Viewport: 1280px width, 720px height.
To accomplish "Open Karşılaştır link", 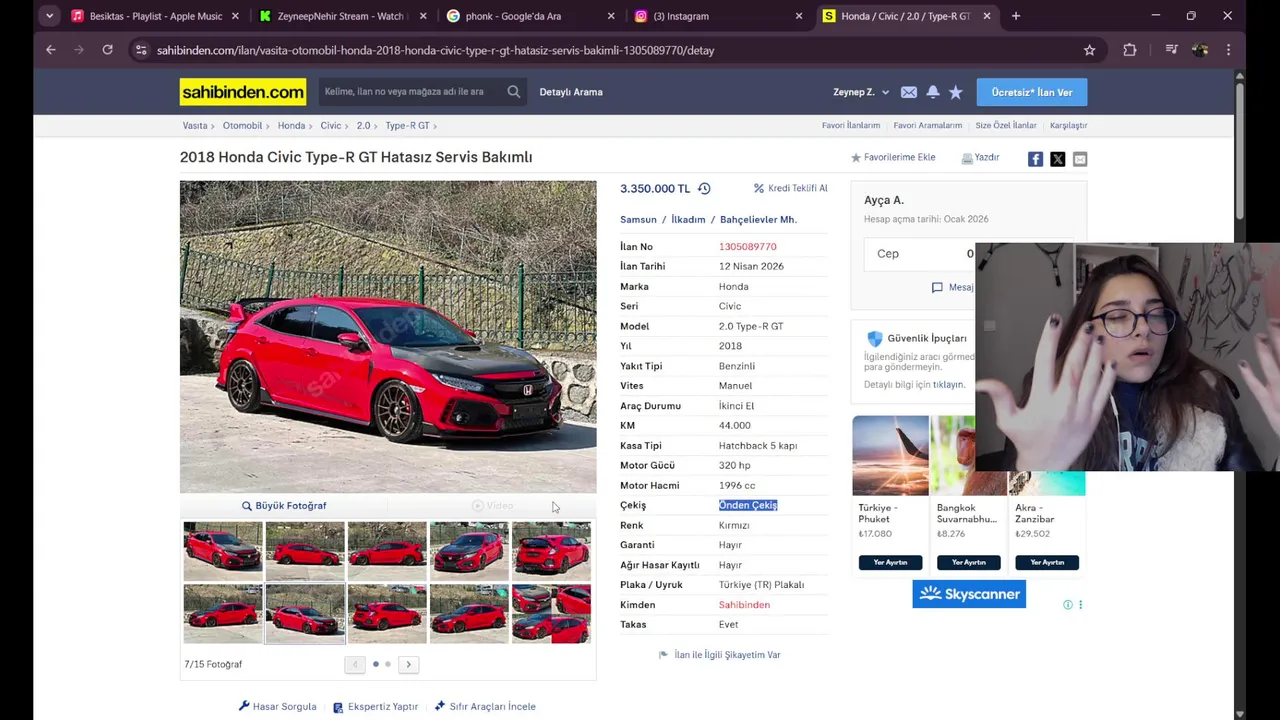I will click(x=1068, y=126).
